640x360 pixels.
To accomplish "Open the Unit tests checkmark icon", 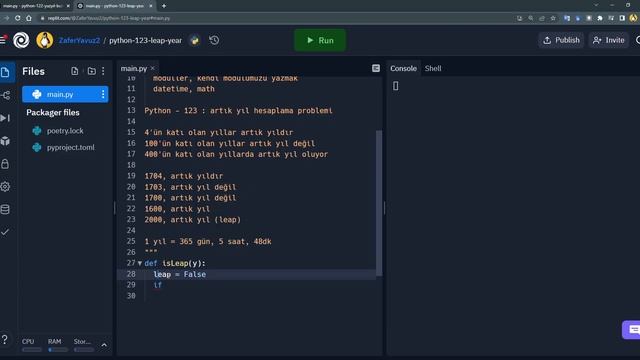I will (x=6, y=232).
